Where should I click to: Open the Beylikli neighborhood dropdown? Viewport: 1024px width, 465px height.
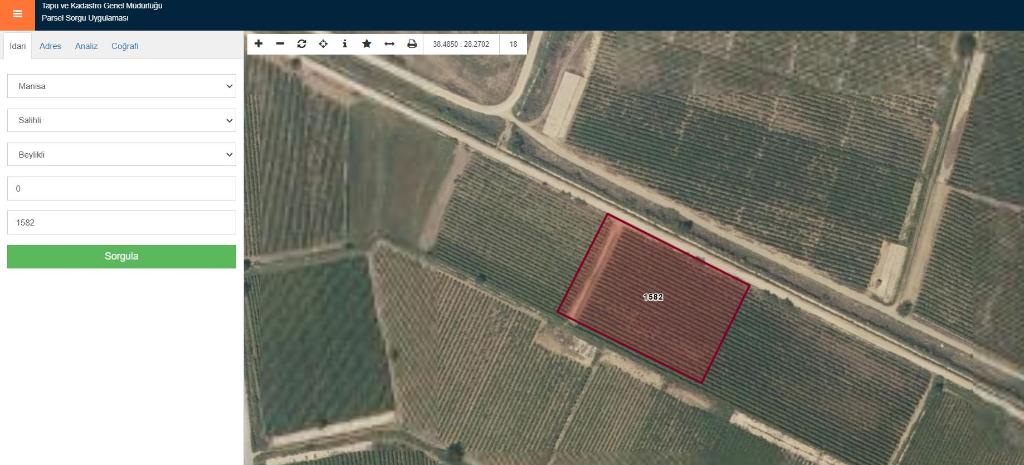[x=121, y=155]
